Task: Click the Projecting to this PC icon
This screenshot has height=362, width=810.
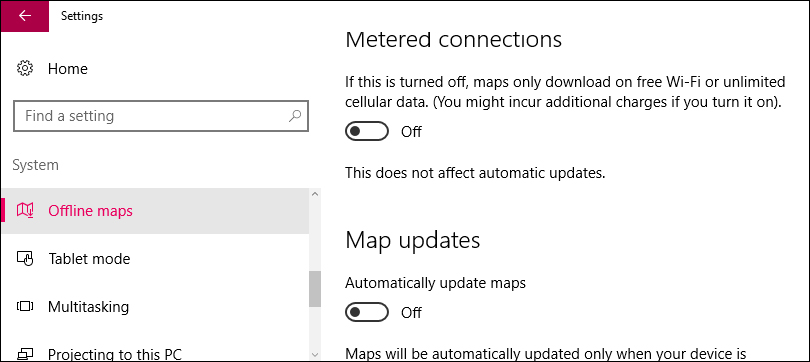Action: [25, 354]
